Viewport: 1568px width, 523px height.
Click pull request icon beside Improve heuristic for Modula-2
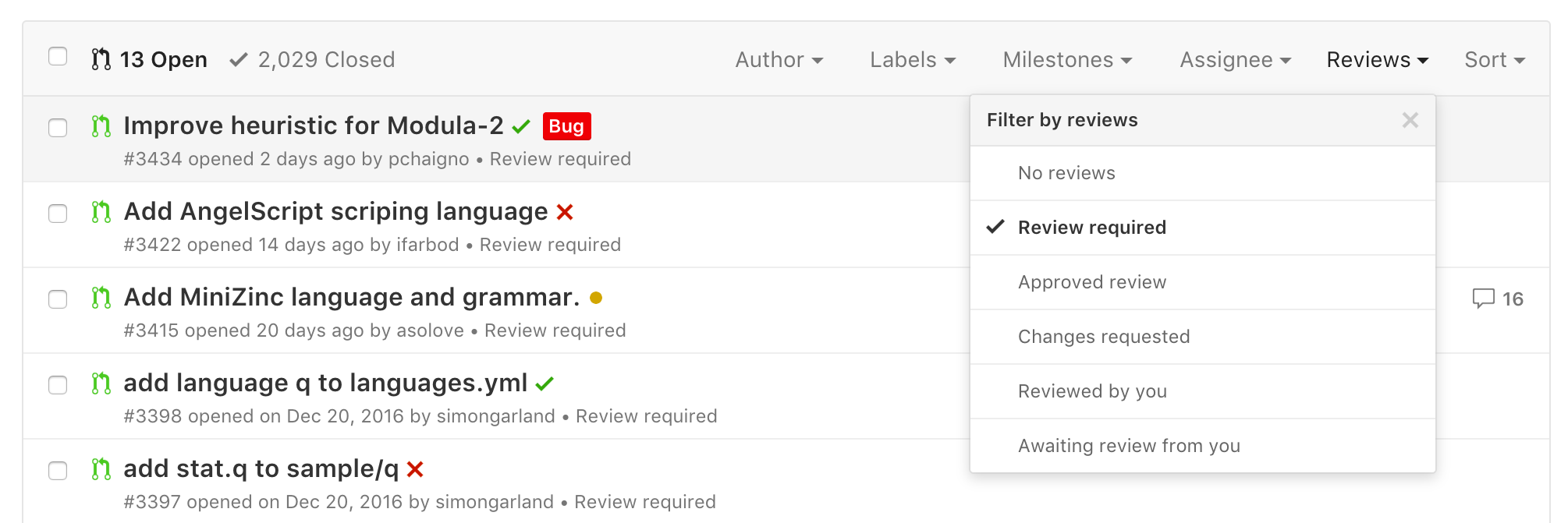(101, 126)
